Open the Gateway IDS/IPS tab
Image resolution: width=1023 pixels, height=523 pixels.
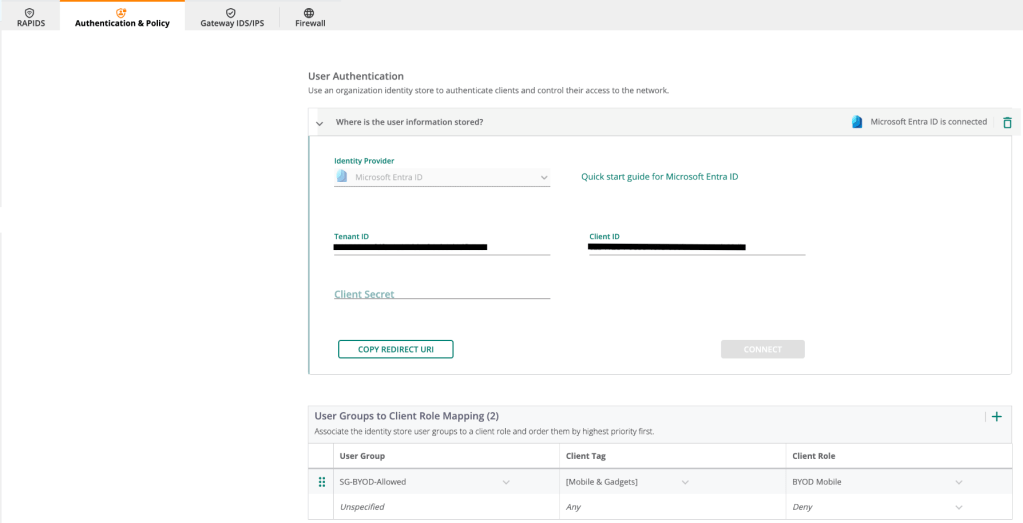pyautogui.click(x=232, y=12)
